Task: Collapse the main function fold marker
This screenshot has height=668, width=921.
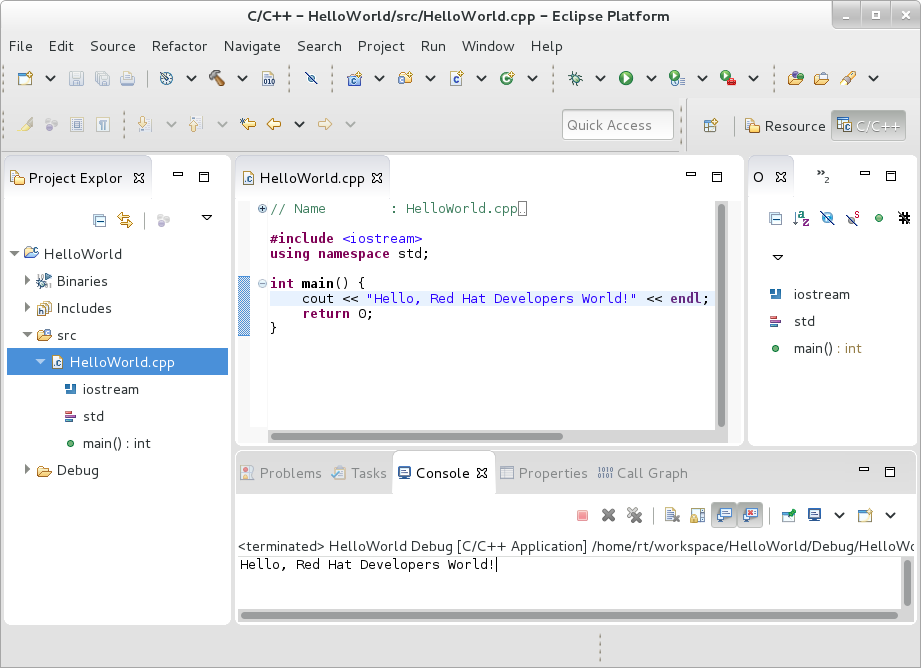Action: click(x=263, y=283)
